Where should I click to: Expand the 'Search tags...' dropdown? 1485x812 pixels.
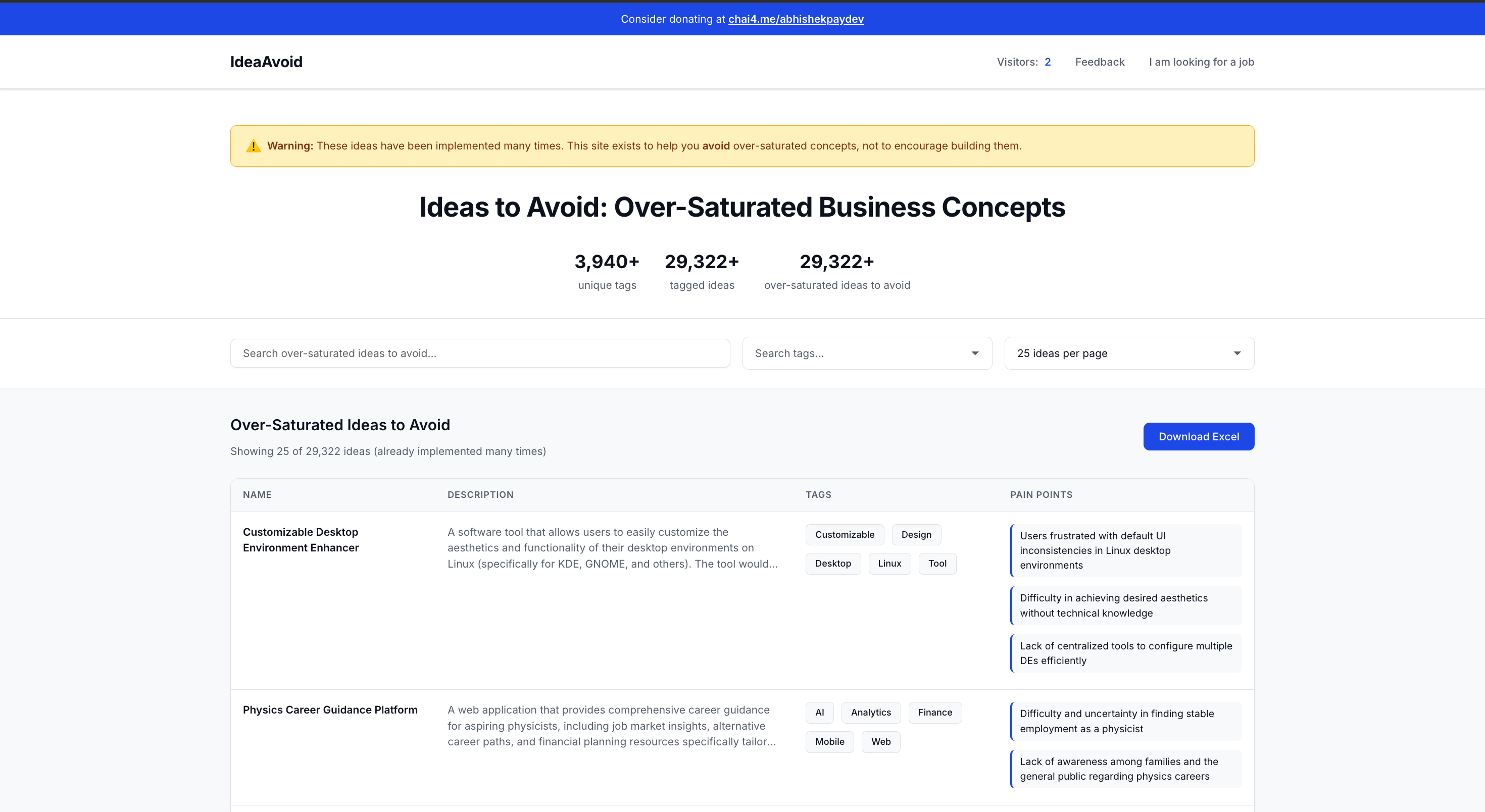(836, 352)
